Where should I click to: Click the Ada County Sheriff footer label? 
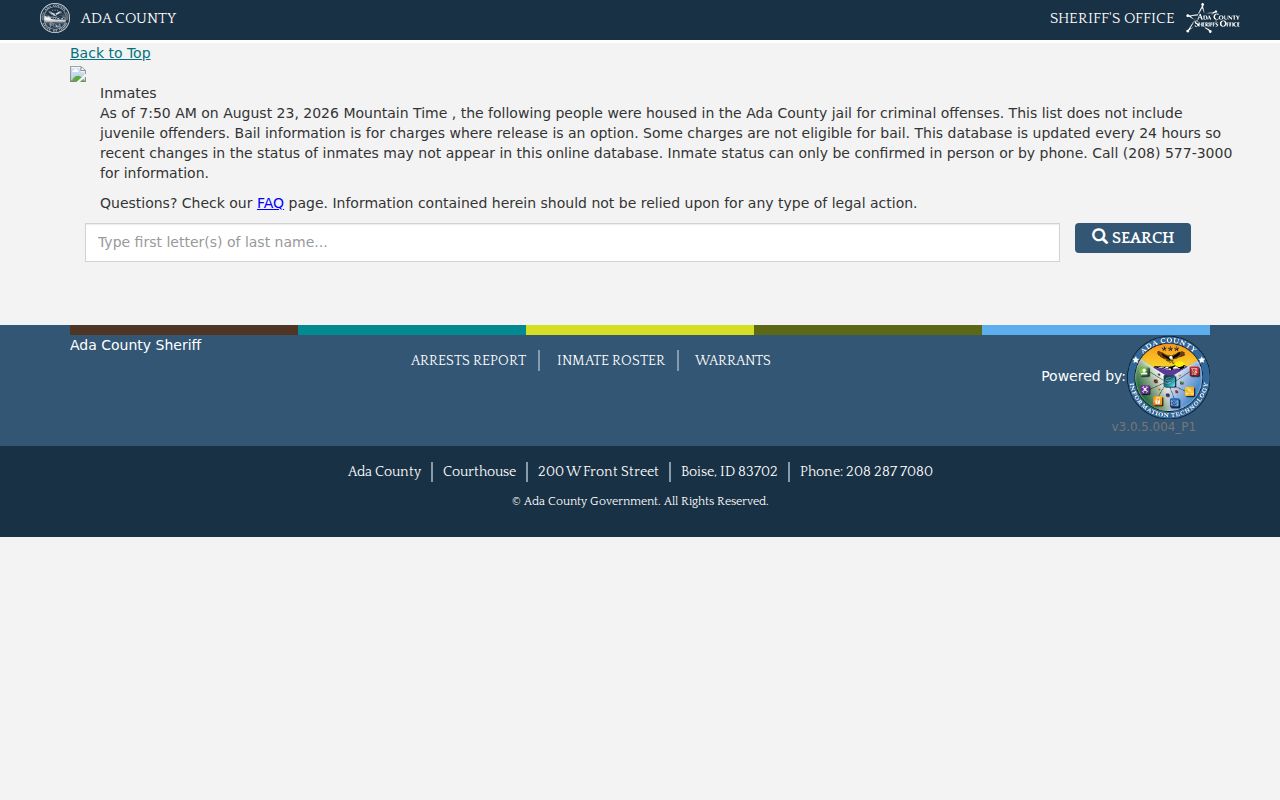point(135,345)
